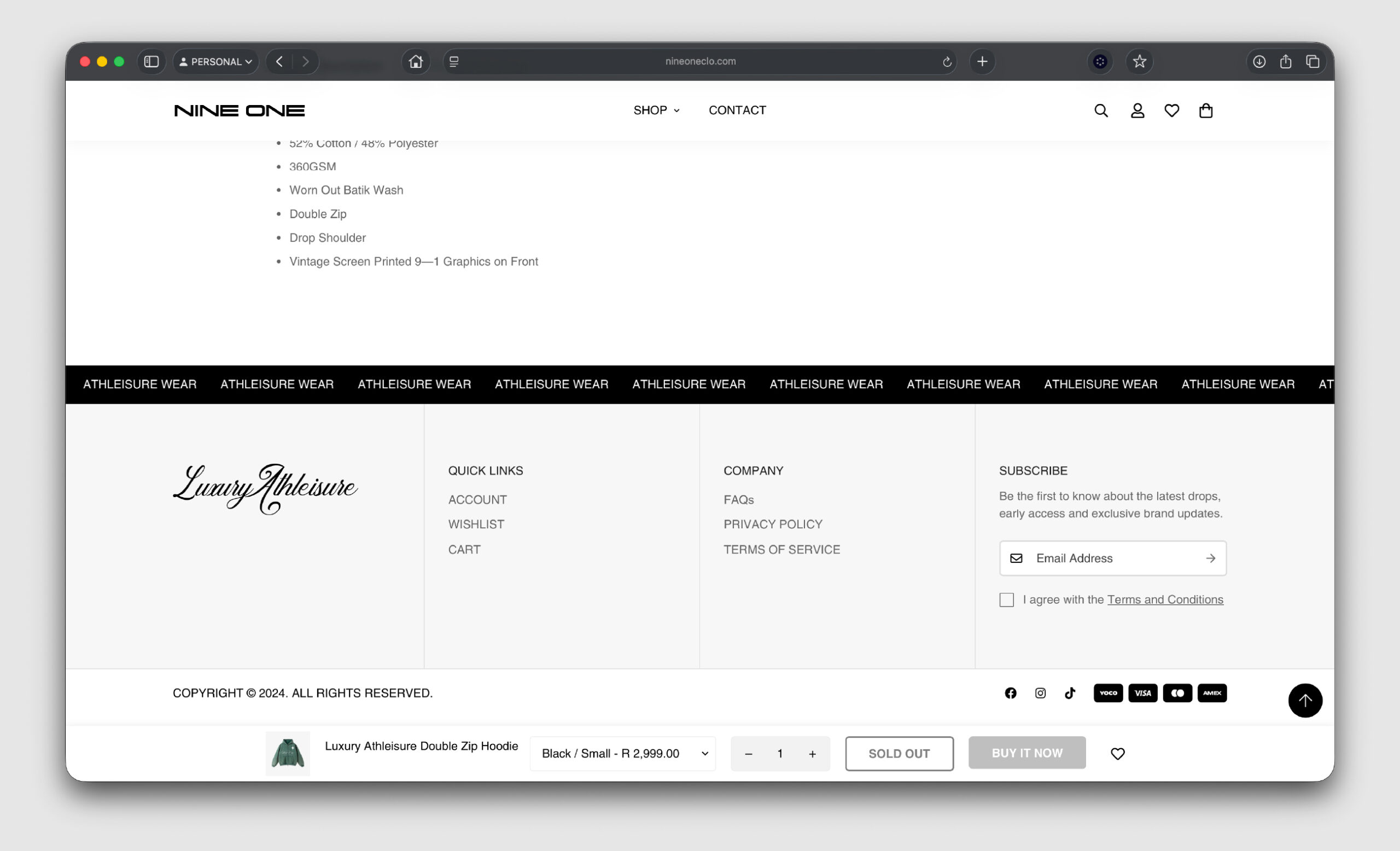The width and height of the screenshot is (1400, 851).
Task: Add hoodie to wishlist in sticky bar
Action: coord(1118,754)
